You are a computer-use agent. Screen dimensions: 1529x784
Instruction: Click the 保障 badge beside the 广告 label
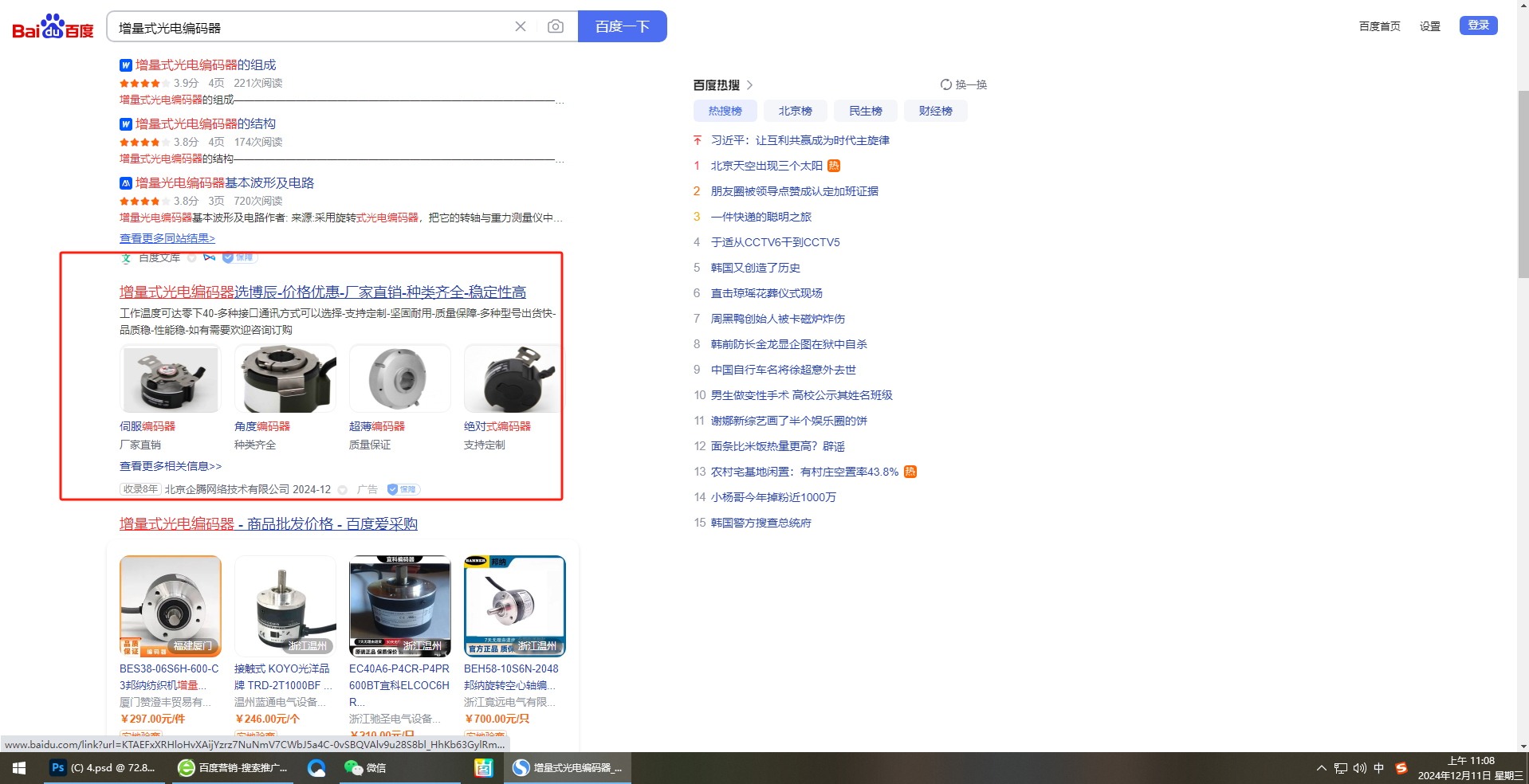click(x=403, y=489)
